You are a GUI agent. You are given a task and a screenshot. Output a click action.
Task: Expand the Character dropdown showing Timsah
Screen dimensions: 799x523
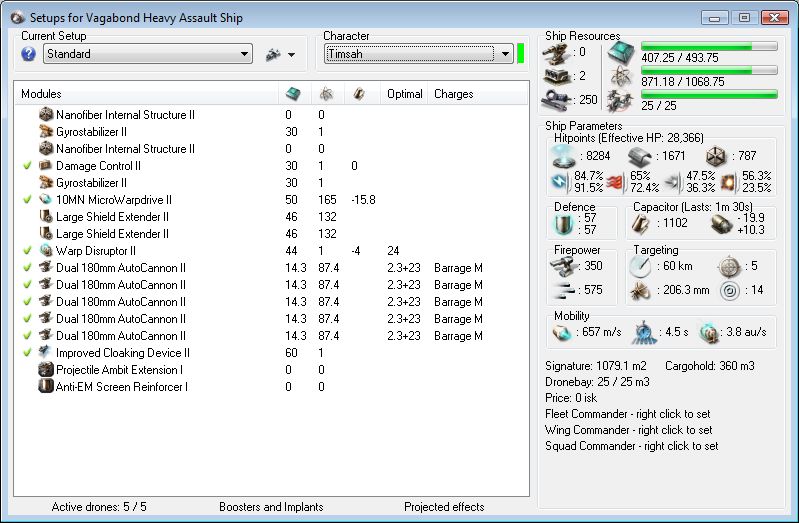[x=419, y=54]
